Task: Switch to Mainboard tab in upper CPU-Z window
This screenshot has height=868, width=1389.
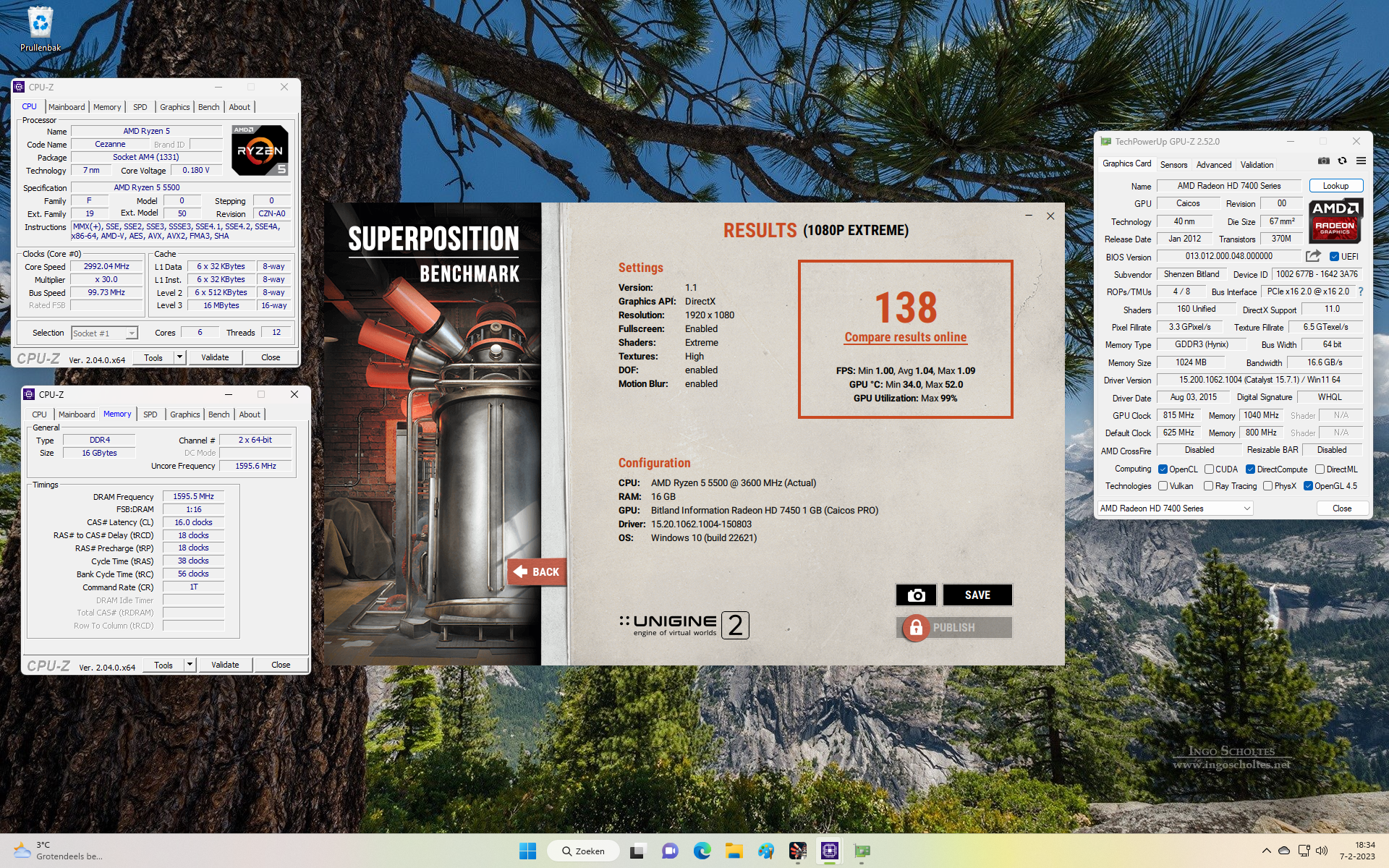Action: [x=67, y=107]
